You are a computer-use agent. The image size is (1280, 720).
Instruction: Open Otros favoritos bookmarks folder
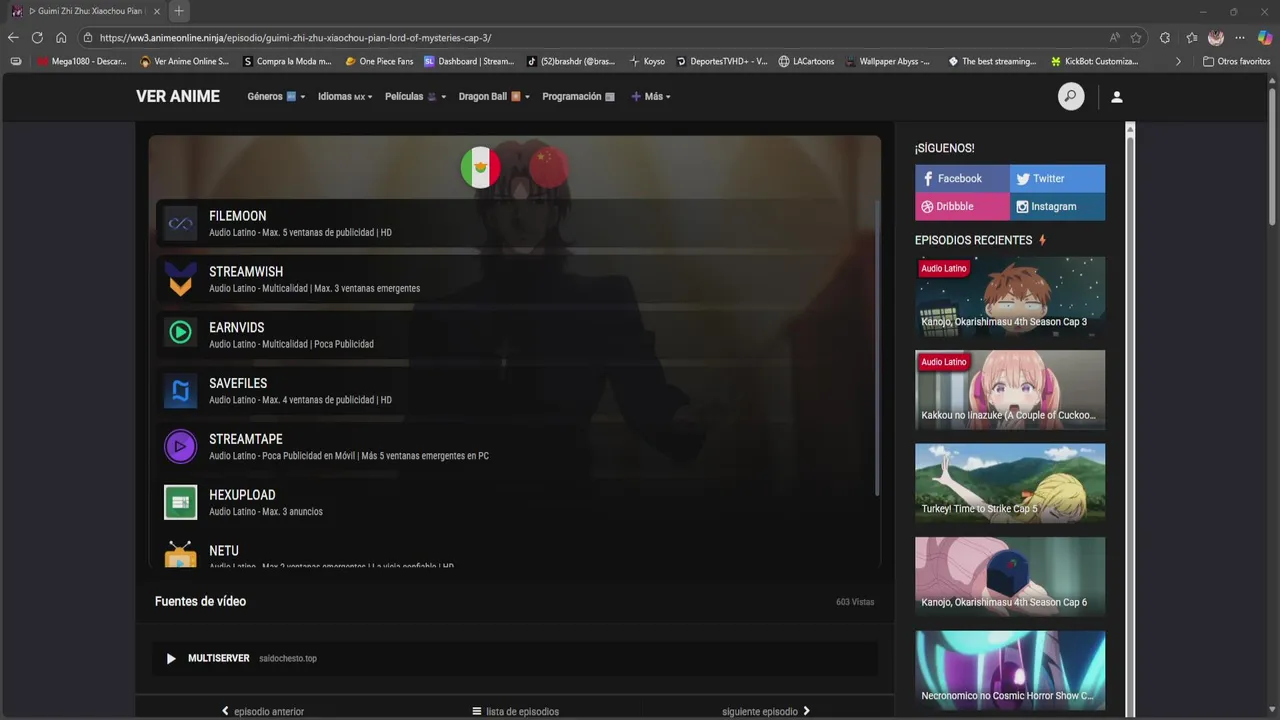tap(1236, 61)
